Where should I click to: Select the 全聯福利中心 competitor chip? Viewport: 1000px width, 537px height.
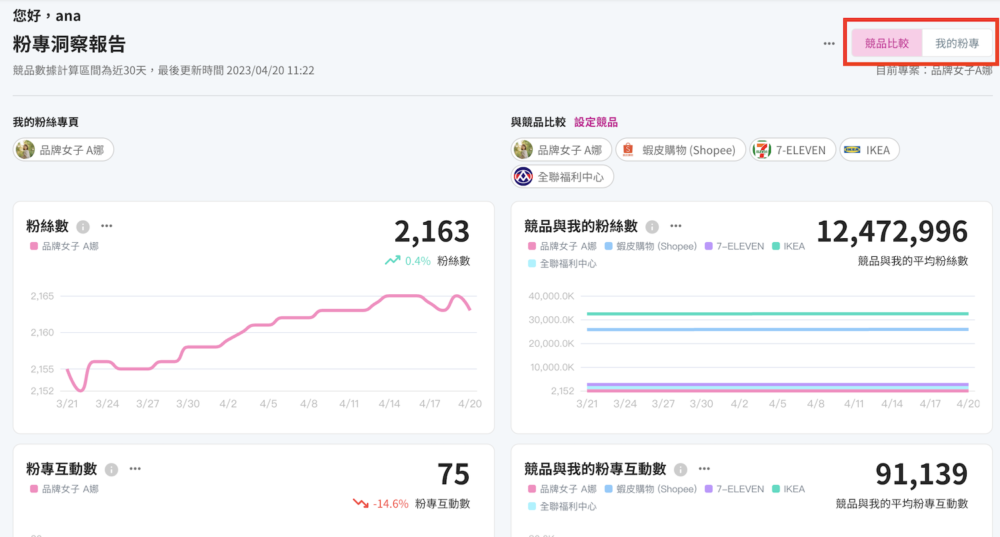pos(563,177)
